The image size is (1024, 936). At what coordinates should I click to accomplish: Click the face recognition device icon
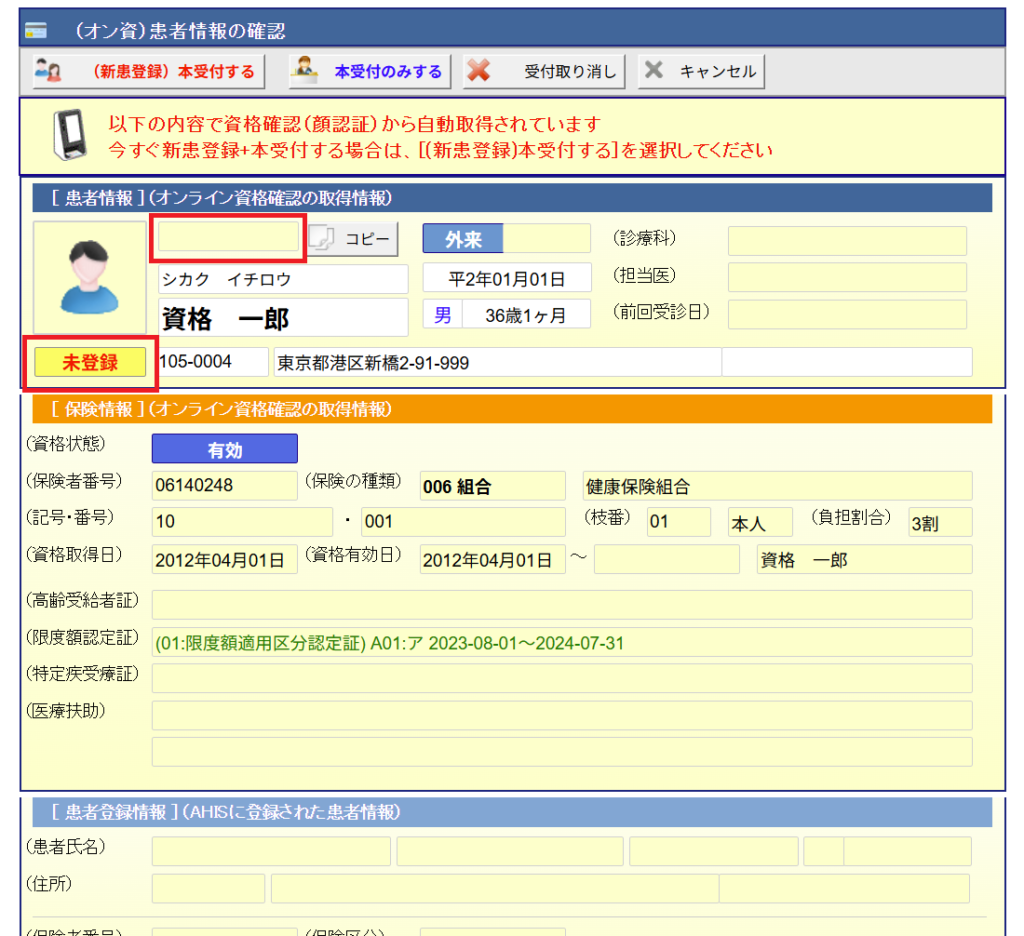[x=69, y=135]
